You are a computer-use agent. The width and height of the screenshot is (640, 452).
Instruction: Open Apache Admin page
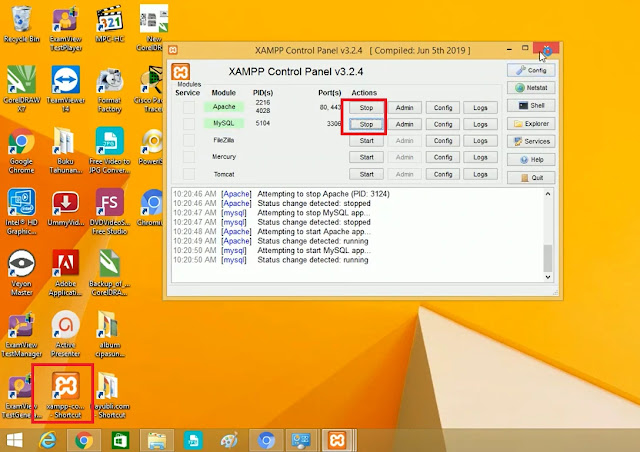tap(404, 108)
